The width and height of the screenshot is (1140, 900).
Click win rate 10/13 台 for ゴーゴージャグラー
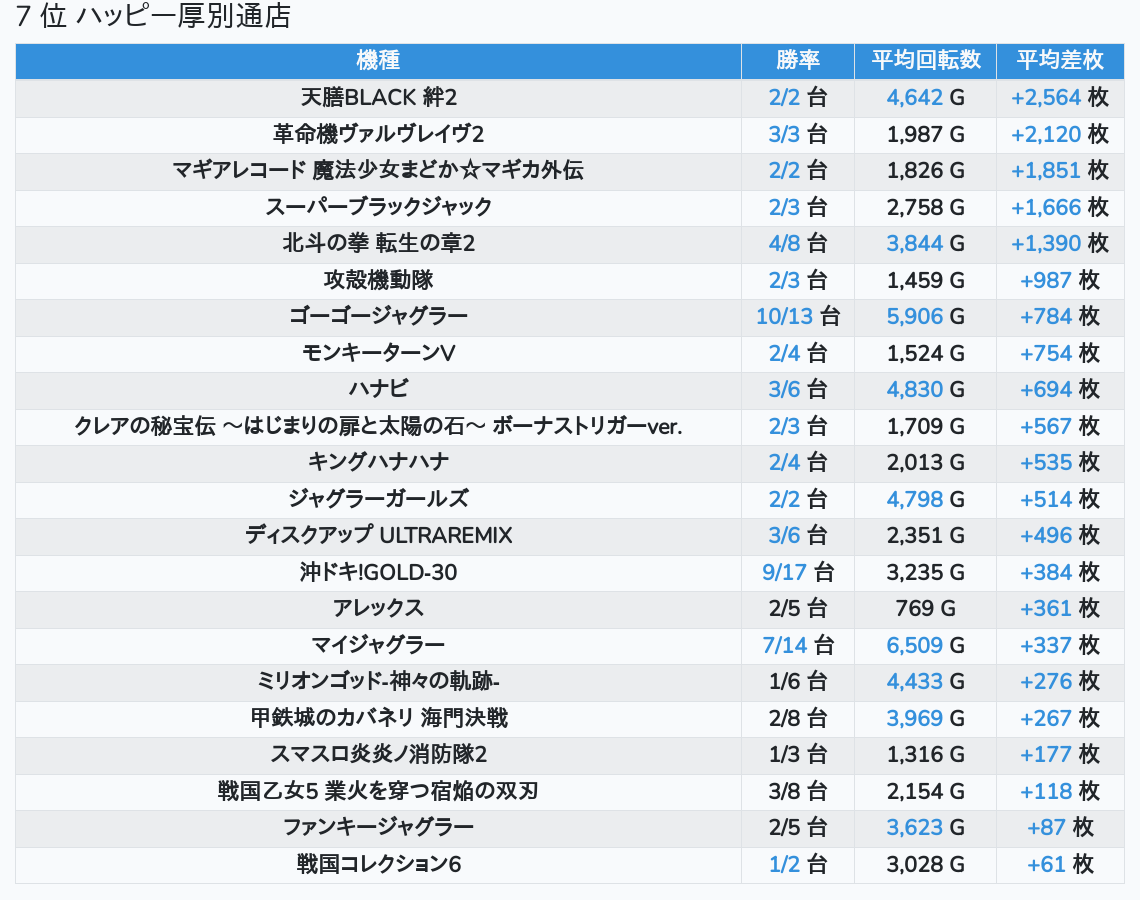click(x=798, y=316)
